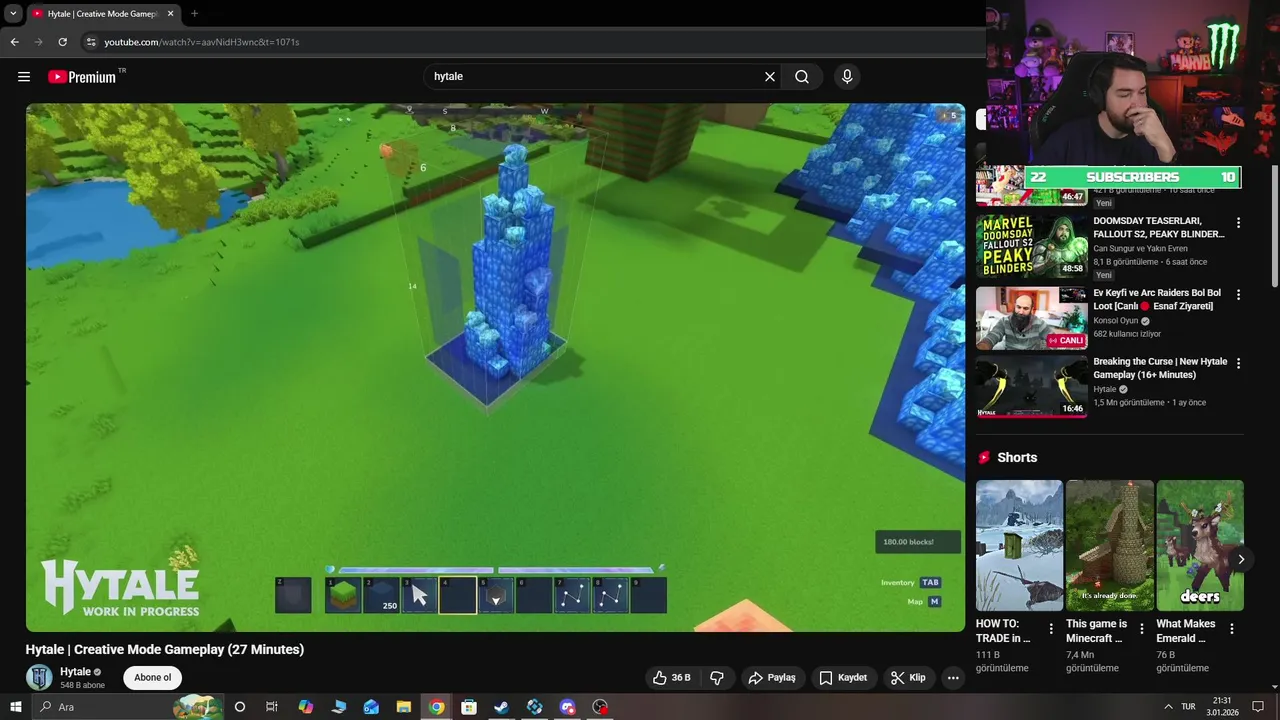
Task: Open purple controller app on taskbar
Action: coord(567,707)
